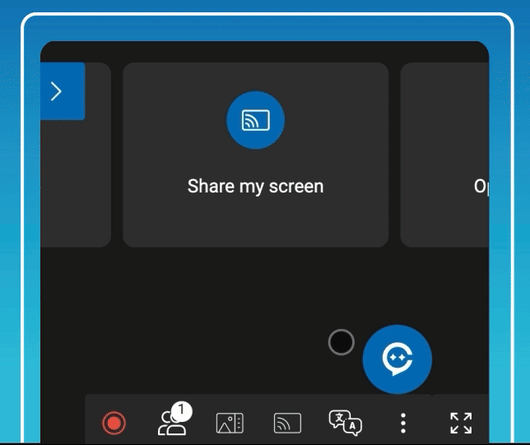
Task: Click the screen cast icon in the toolbar
Action: coord(287,423)
